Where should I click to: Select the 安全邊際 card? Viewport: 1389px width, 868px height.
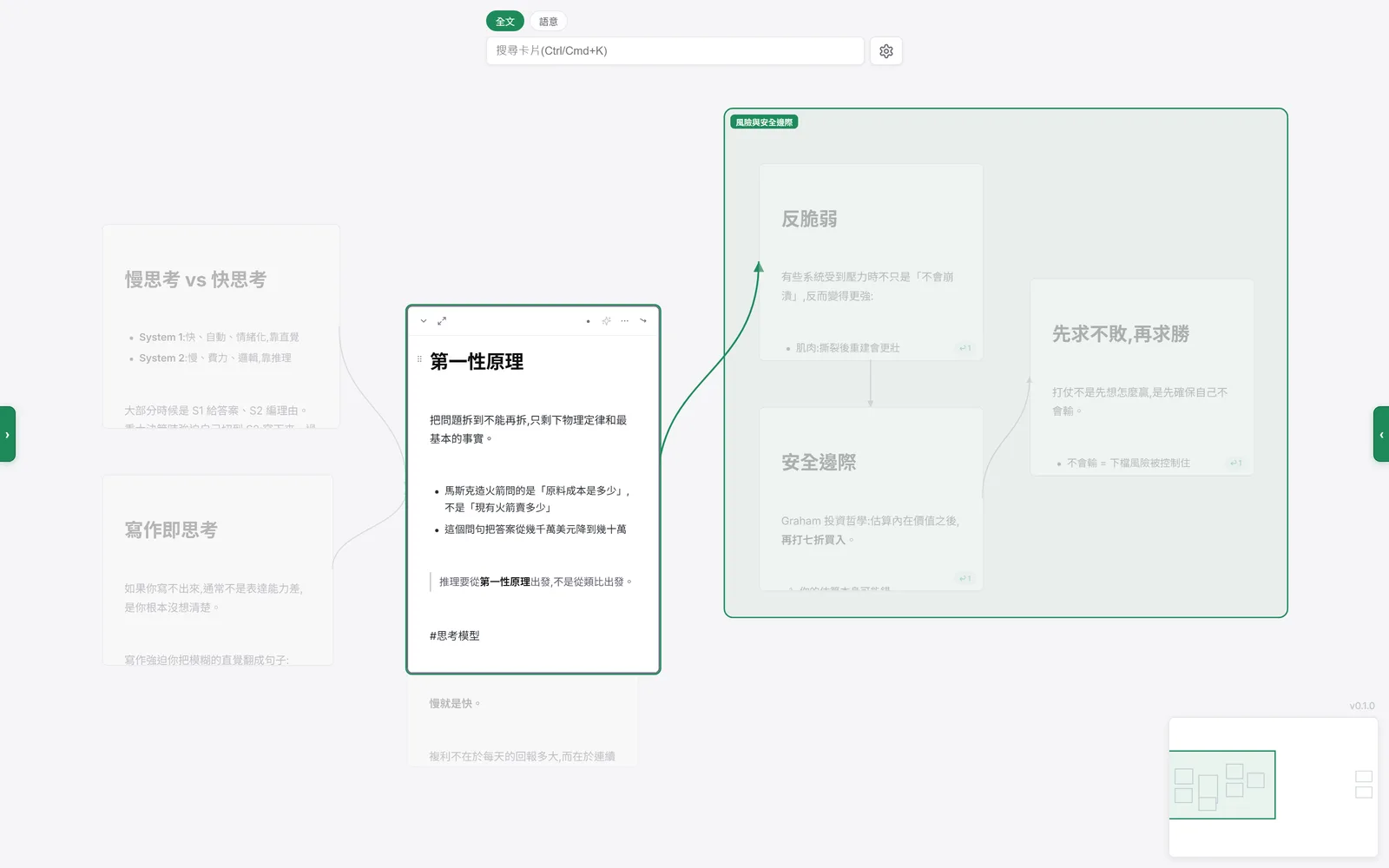pos(871,499)
